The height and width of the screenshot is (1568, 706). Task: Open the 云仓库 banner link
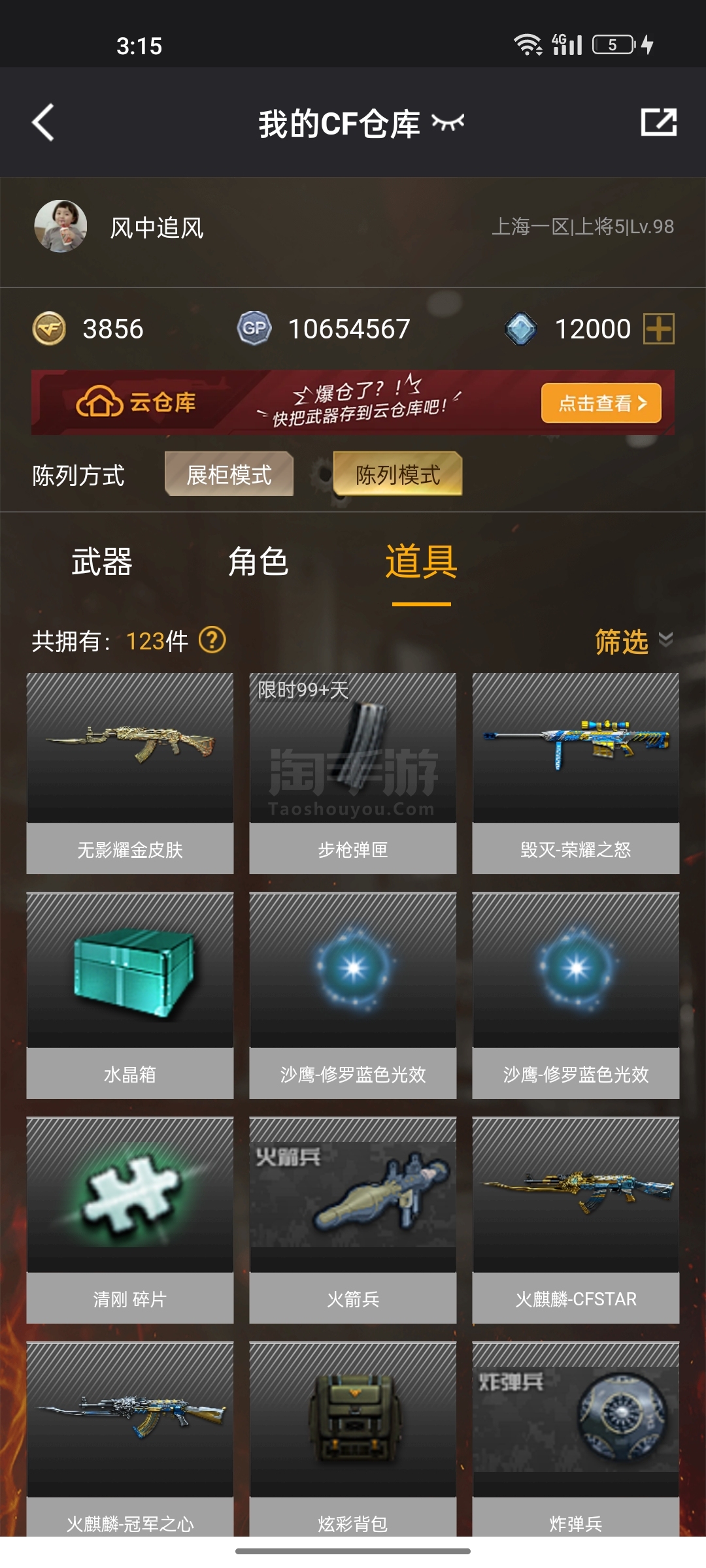pos(136,402)
